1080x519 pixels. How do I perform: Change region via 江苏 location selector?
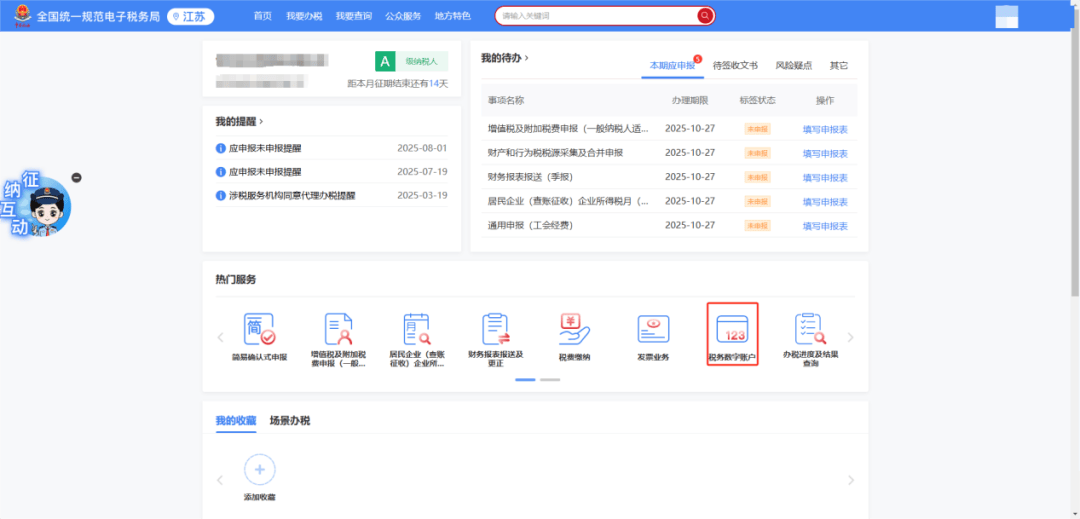point(191,16)
